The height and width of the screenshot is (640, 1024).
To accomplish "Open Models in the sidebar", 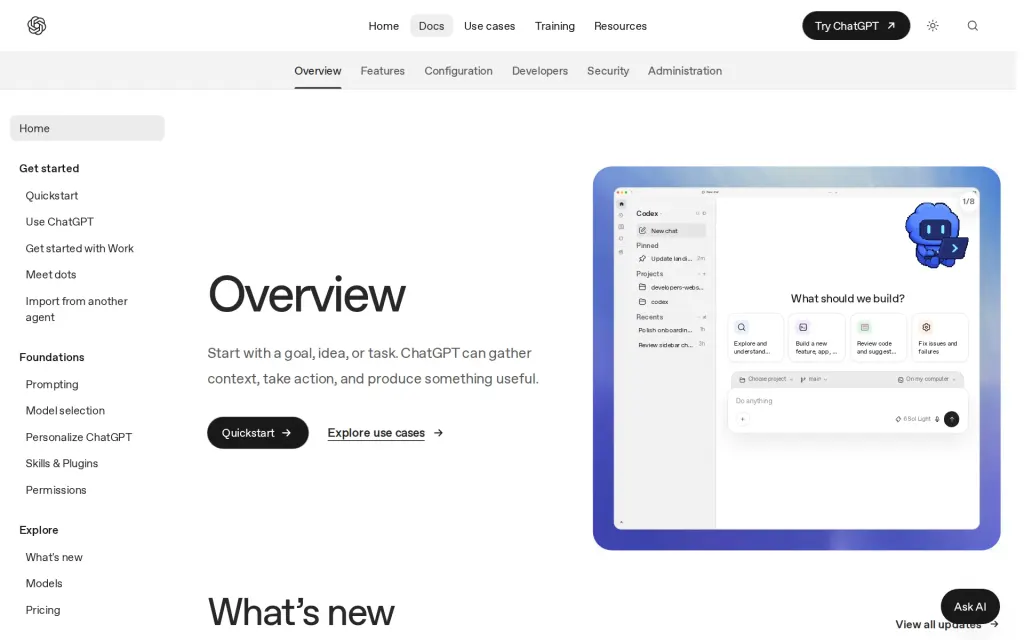I will coord(44,583).
